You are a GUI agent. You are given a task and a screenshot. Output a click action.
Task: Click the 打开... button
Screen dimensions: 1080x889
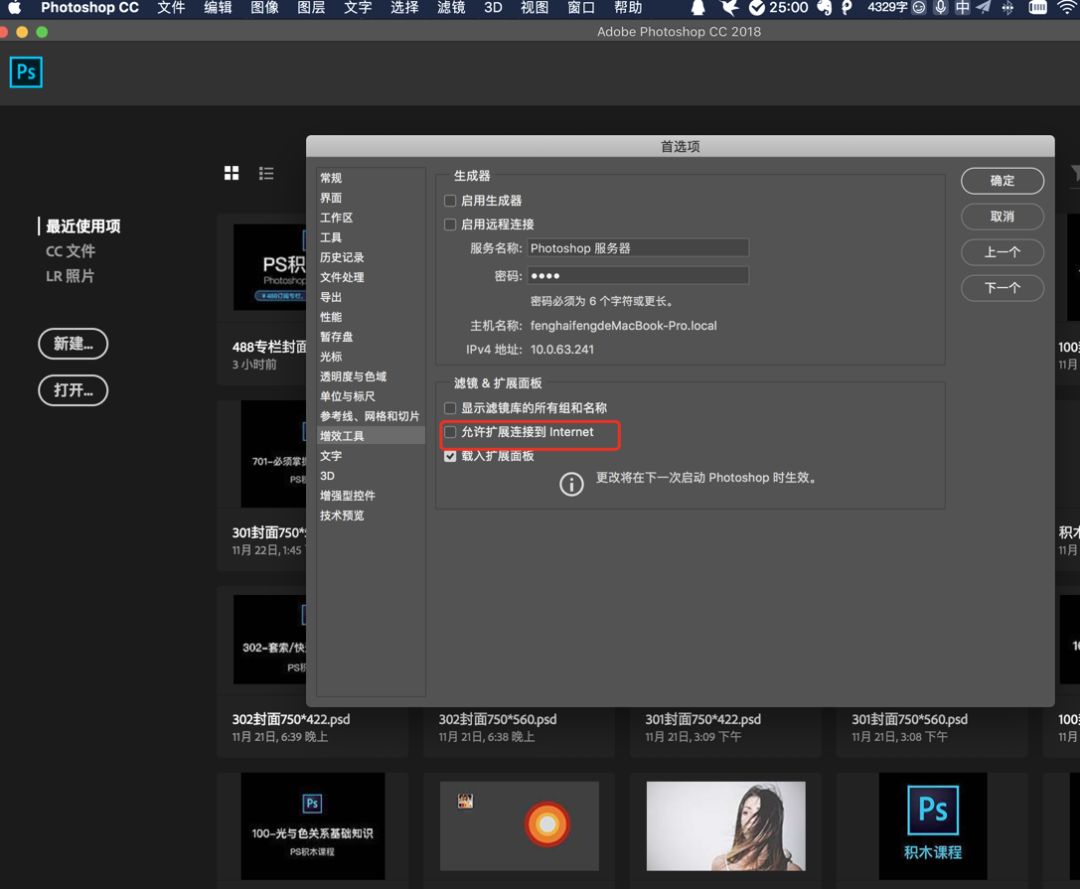73,390
